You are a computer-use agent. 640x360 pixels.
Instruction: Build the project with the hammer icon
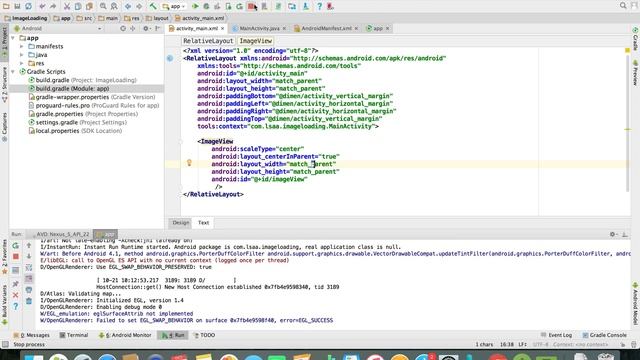coord(153,6)
